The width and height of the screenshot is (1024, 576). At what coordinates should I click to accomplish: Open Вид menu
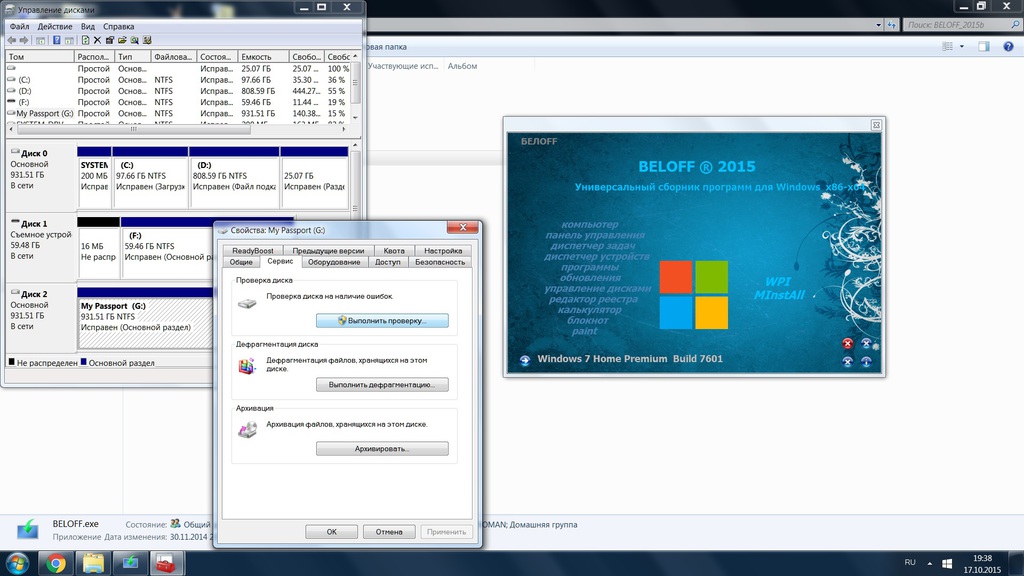[x=88, y=27]
